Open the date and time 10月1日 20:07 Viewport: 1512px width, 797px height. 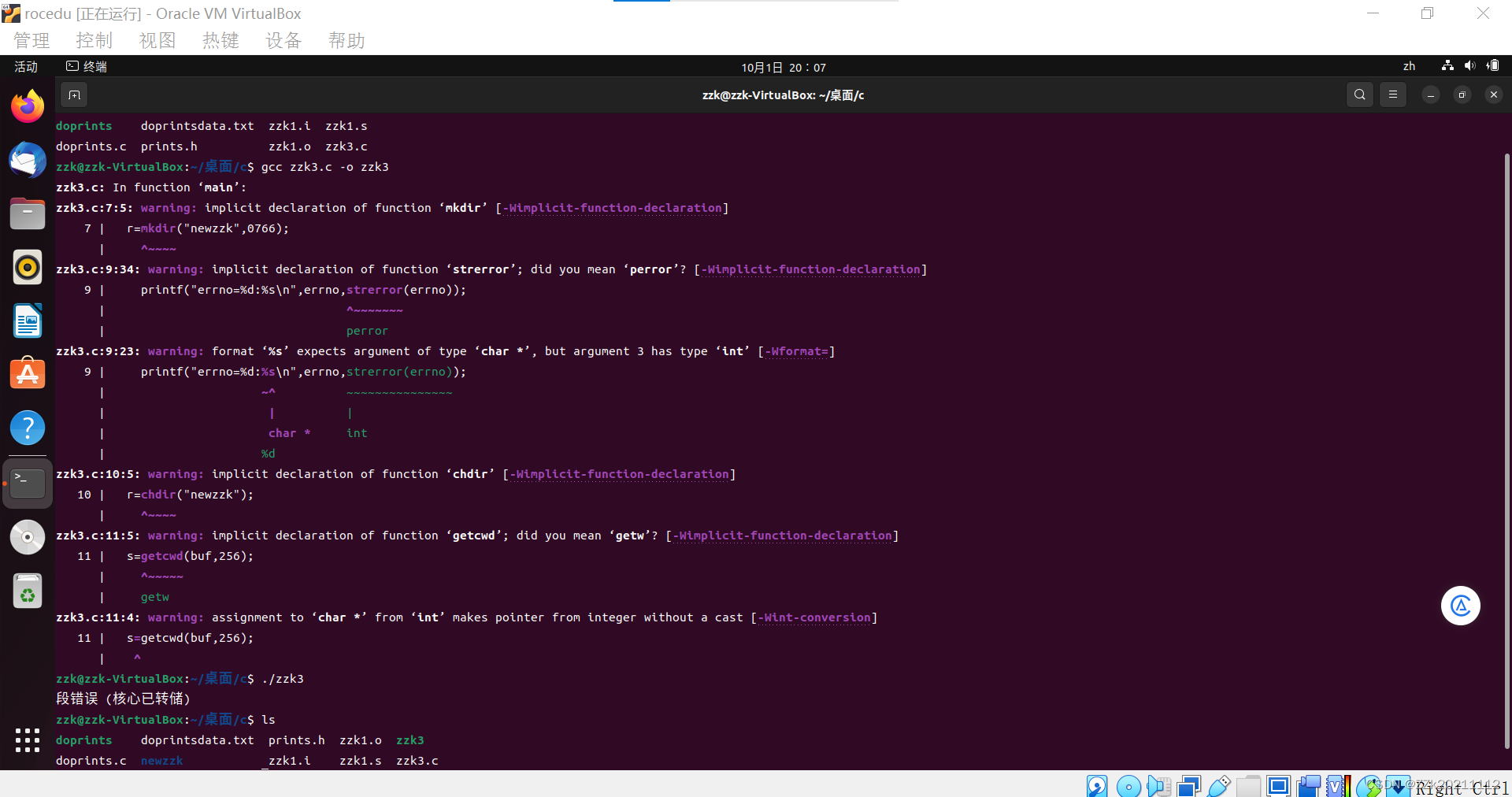pos(784,68)
